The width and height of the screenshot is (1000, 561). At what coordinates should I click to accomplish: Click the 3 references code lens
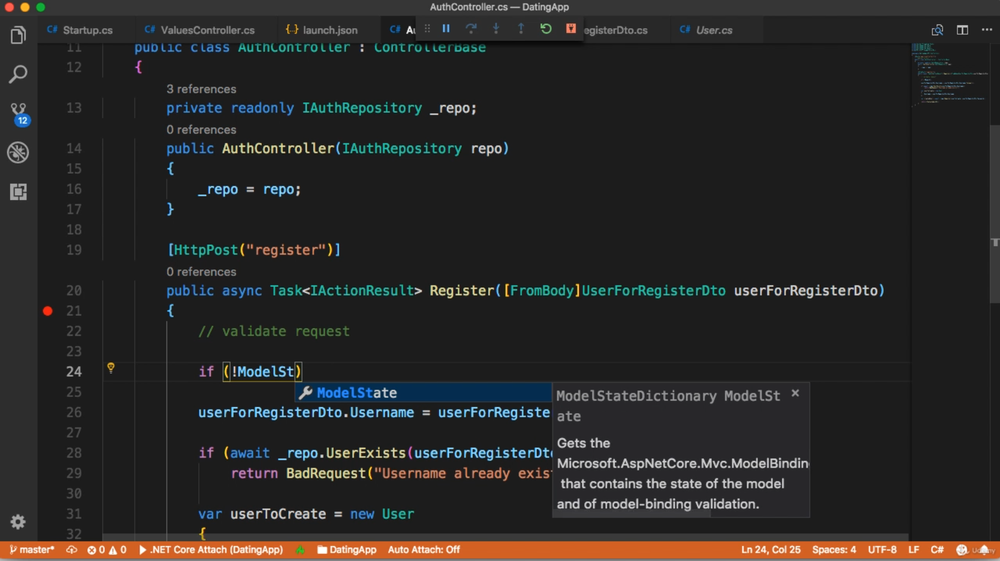tap(201, 89)
